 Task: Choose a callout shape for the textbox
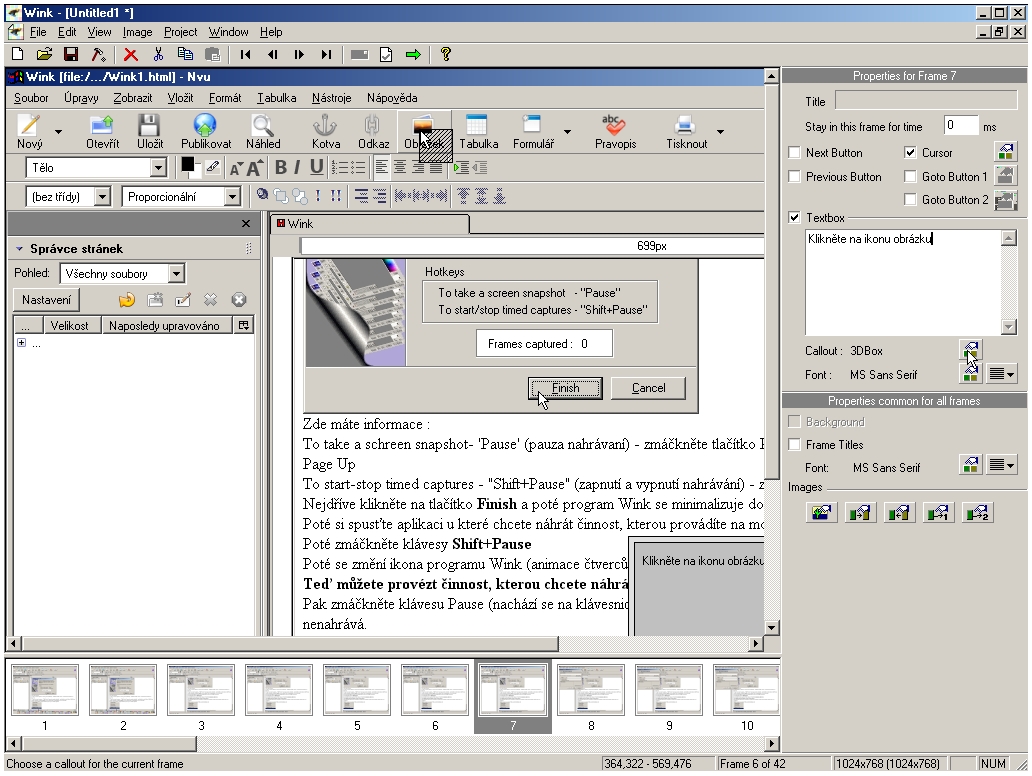point(970,350)
